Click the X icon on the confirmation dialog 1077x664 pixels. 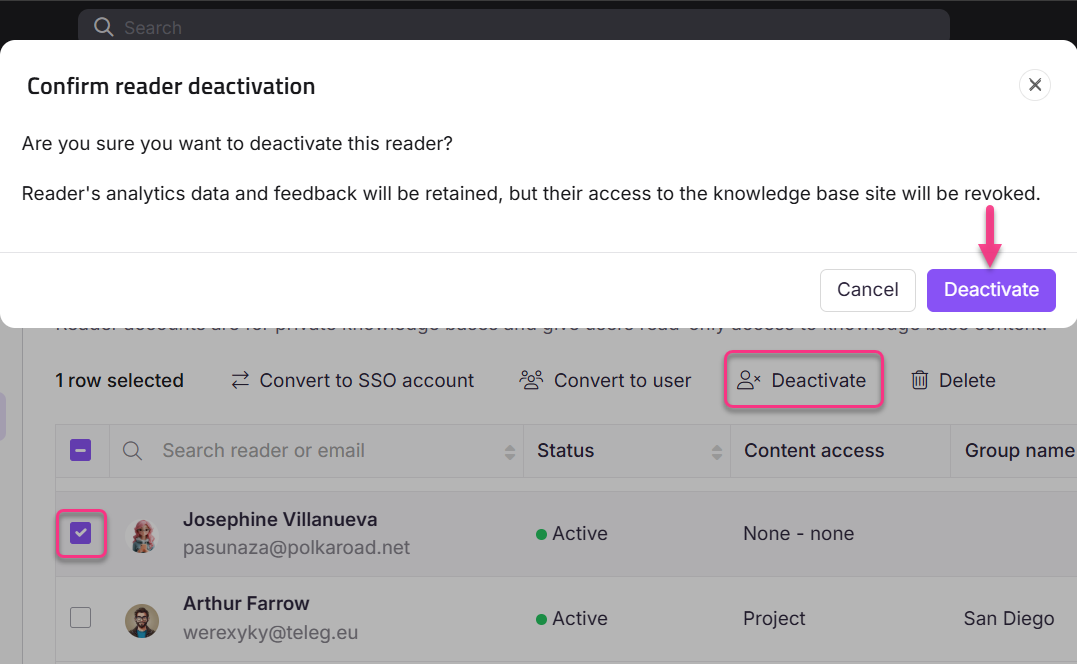1035,85
